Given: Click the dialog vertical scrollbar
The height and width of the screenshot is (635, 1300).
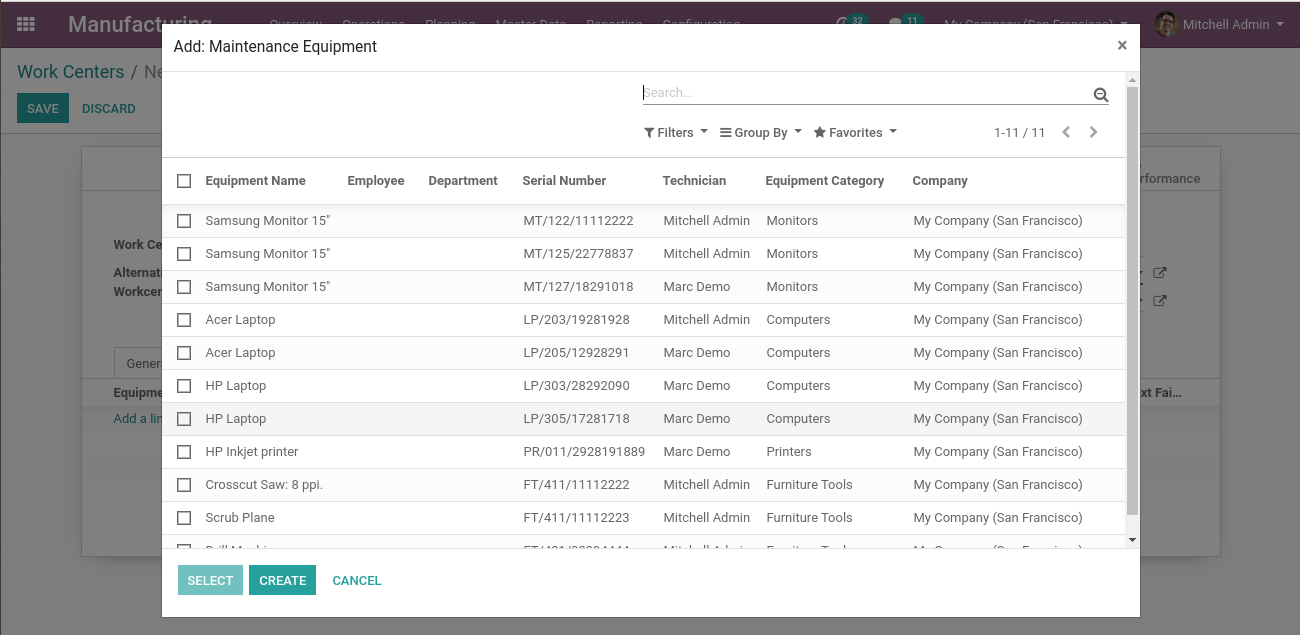Looking at the screenshot, I should click(1132, 300).
